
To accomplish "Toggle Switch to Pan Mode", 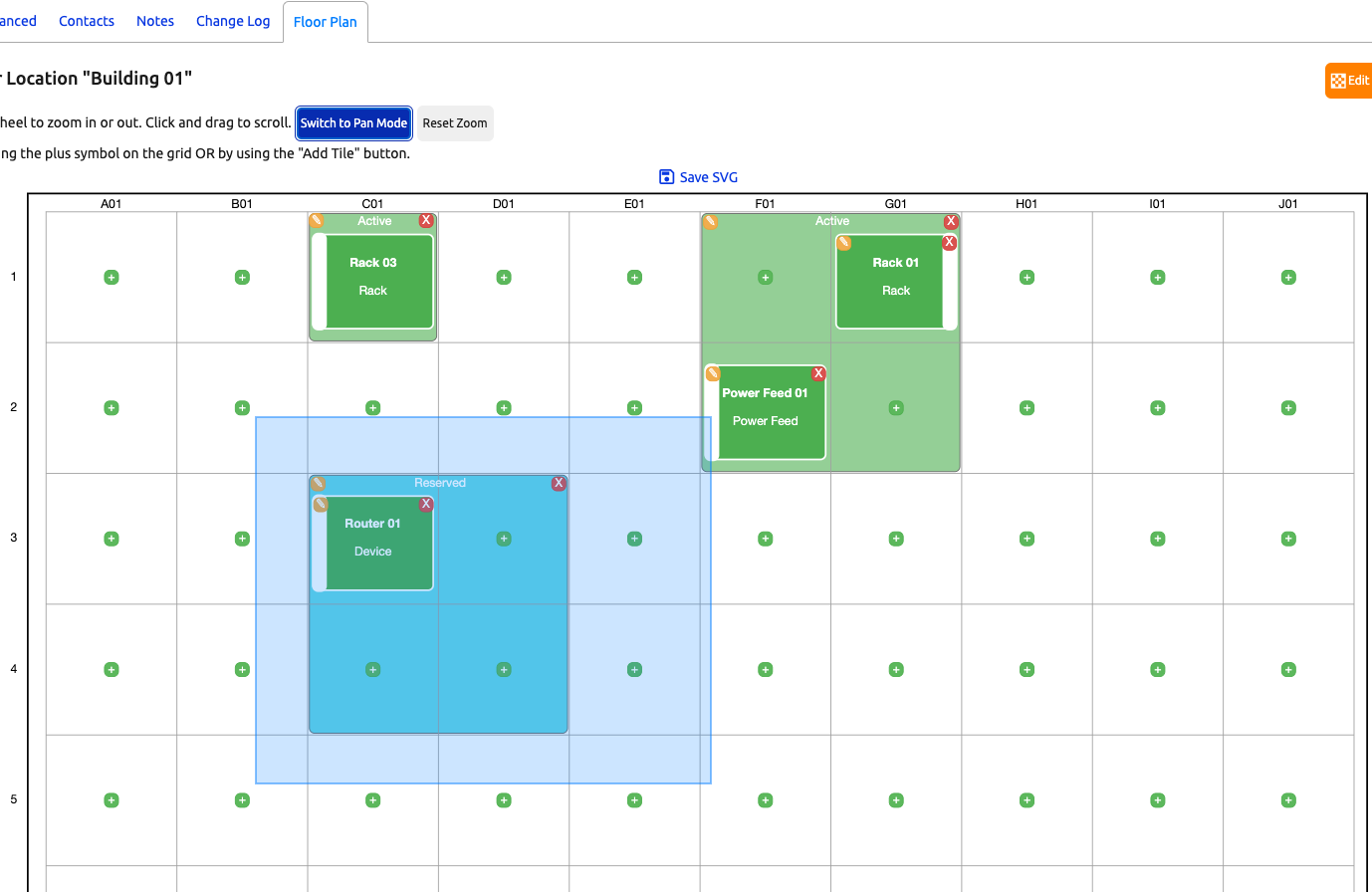I will [353, 122].
